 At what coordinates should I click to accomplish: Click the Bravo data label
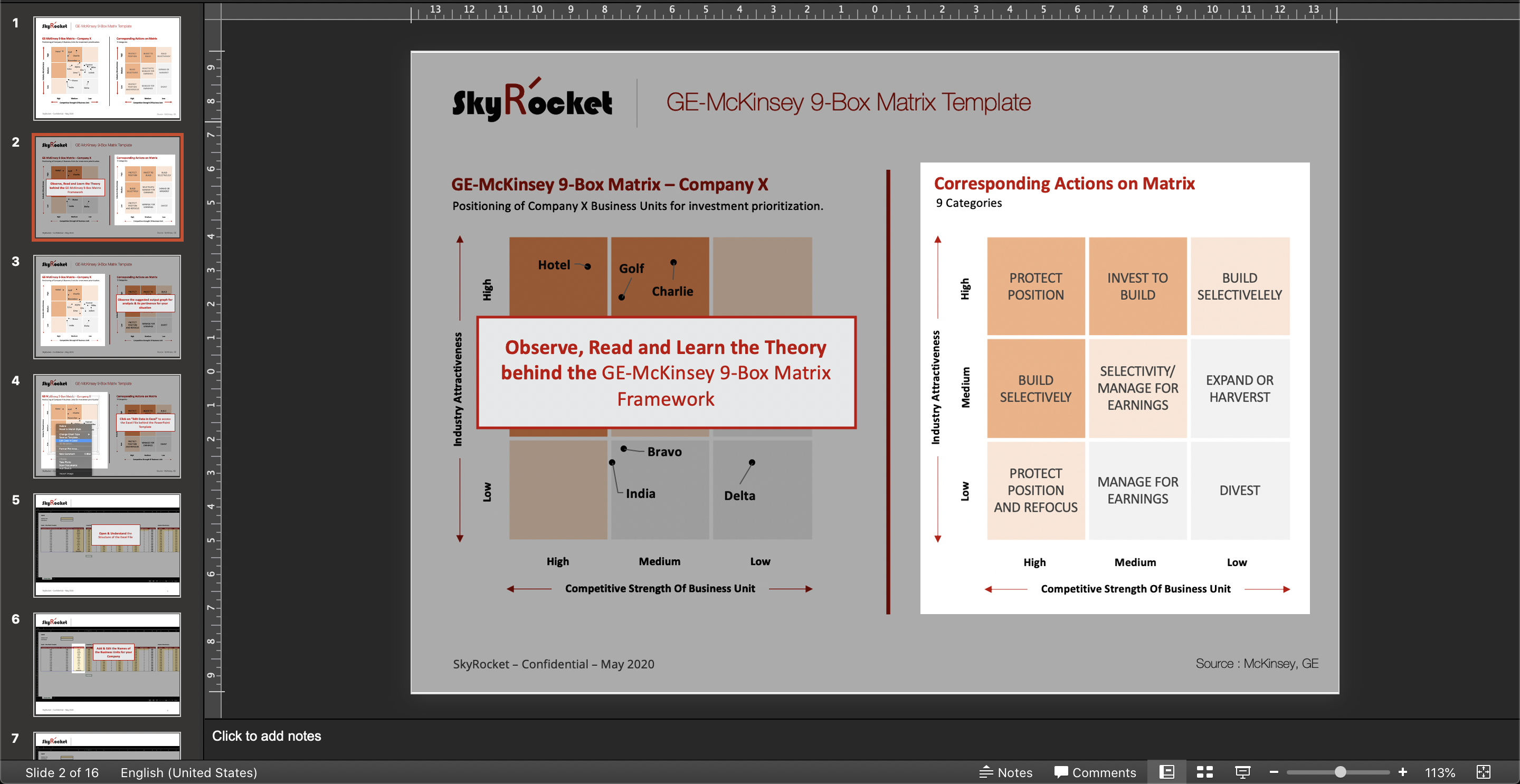[664, 452]
